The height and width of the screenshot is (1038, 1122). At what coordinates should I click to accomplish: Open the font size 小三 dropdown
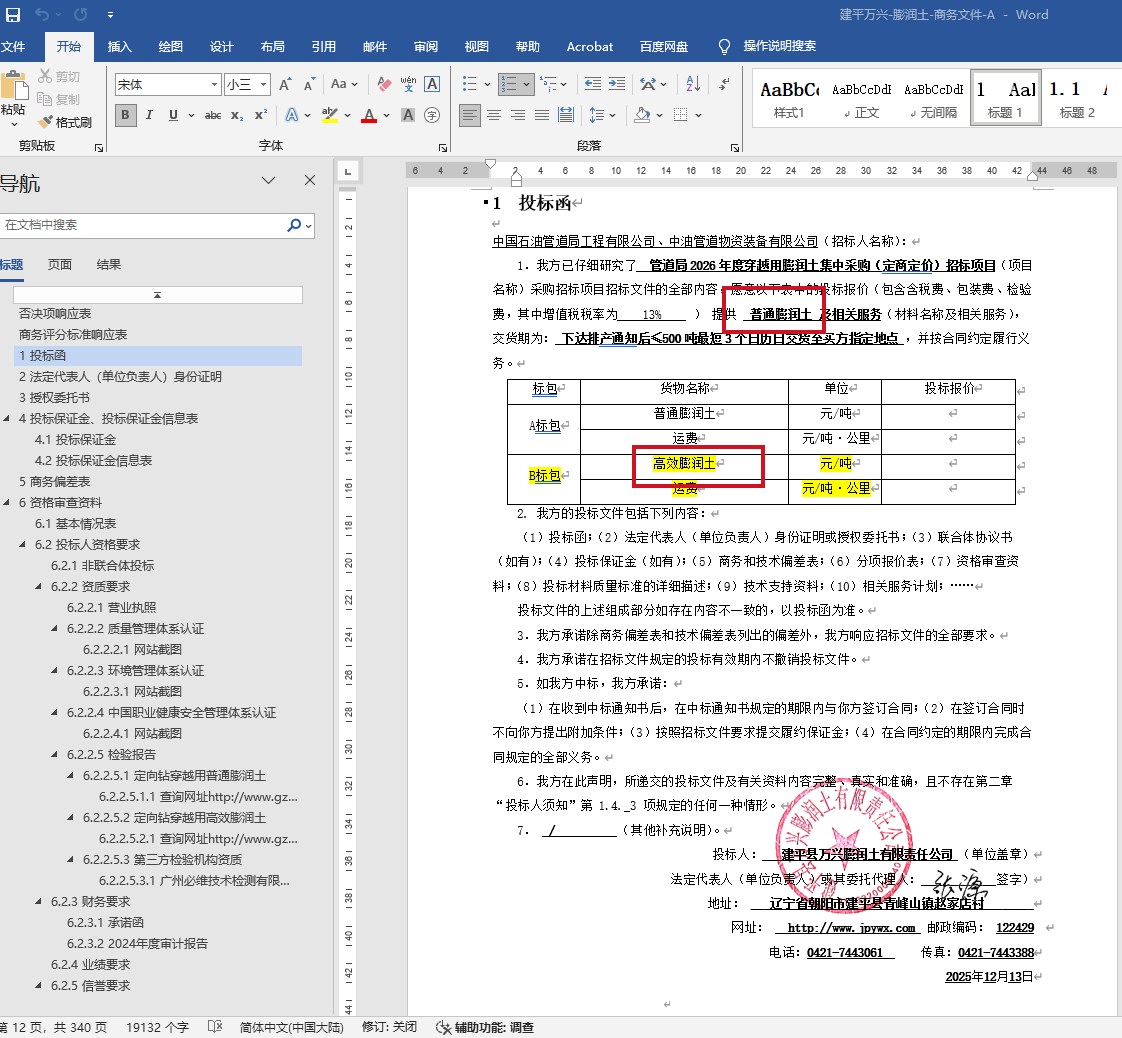click(x=263, y=84)
